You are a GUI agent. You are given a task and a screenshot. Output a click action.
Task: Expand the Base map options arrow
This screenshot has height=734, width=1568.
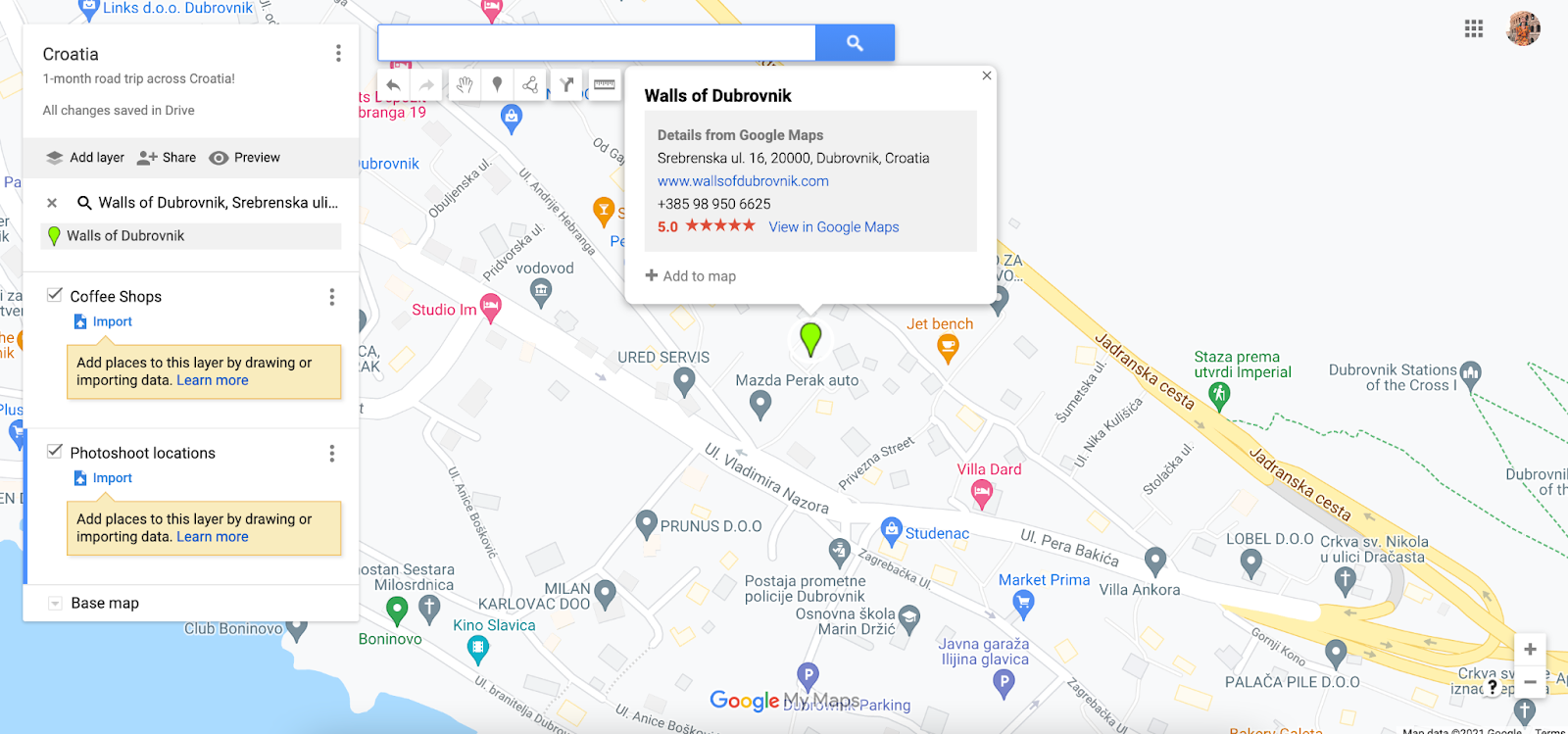point(55,604)
